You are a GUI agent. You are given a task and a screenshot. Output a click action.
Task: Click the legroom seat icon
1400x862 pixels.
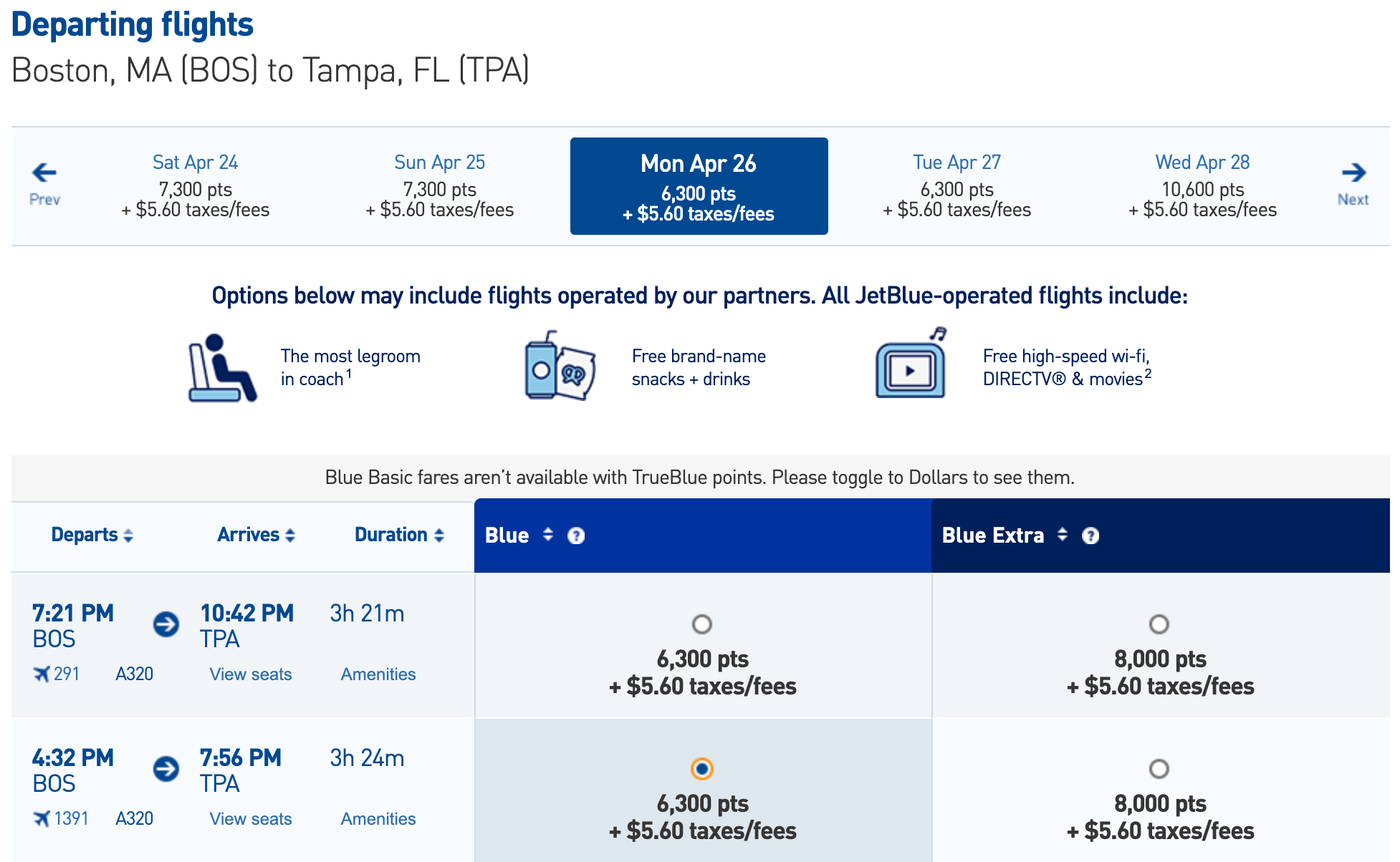tap(221, 365)
